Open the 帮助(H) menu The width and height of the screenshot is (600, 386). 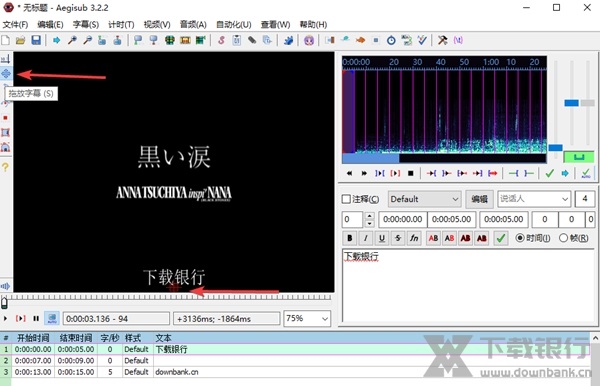(x=313, y=24)
